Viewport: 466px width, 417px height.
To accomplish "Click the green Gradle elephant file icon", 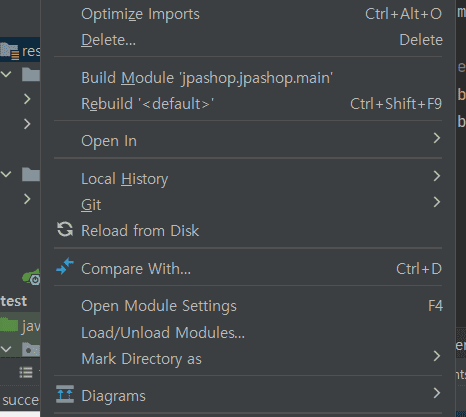I will [x=31, y=277].
